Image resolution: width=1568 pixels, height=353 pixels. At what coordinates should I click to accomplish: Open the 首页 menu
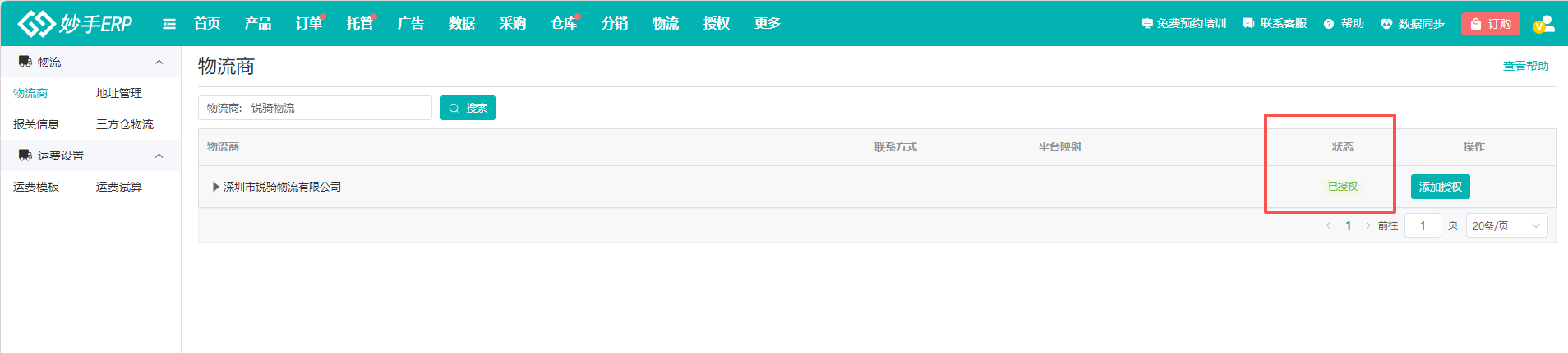pos(207,24)
